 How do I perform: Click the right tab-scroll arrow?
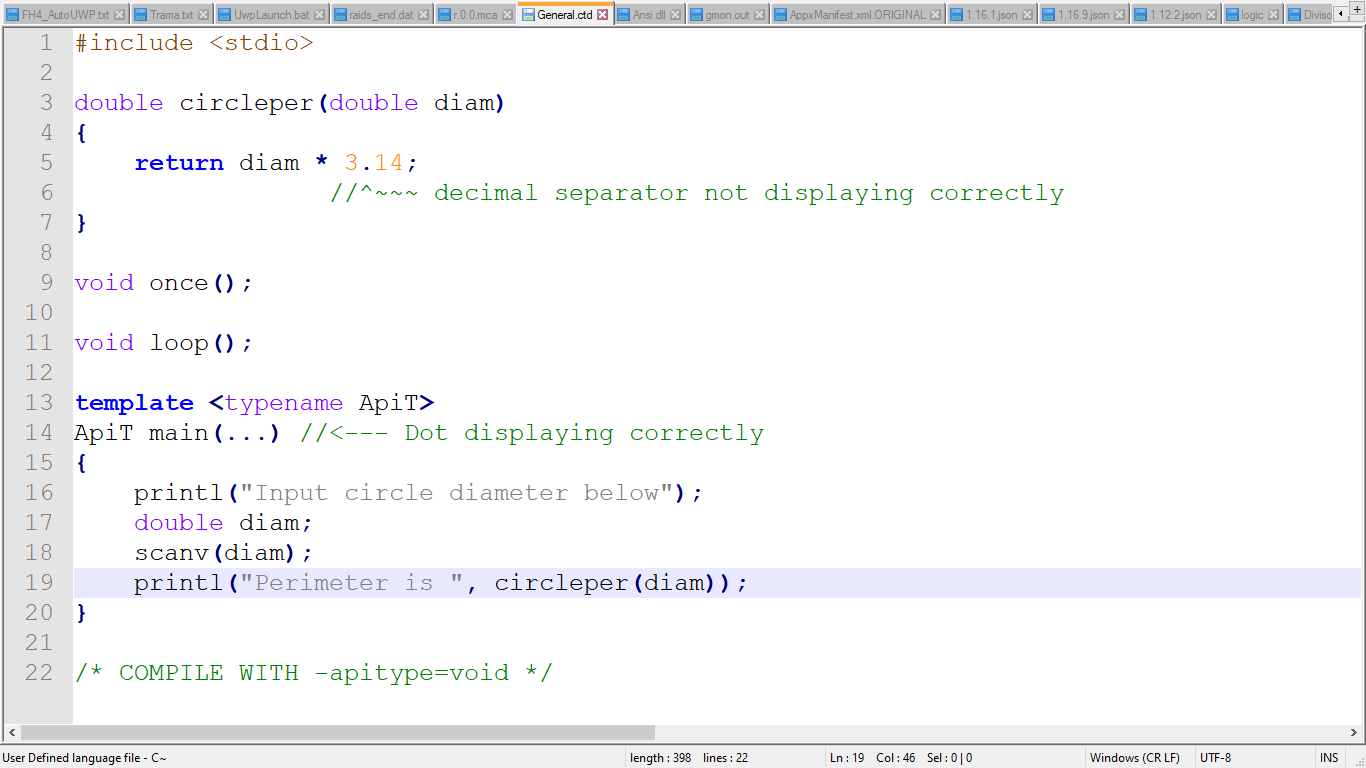[1358, 19]
